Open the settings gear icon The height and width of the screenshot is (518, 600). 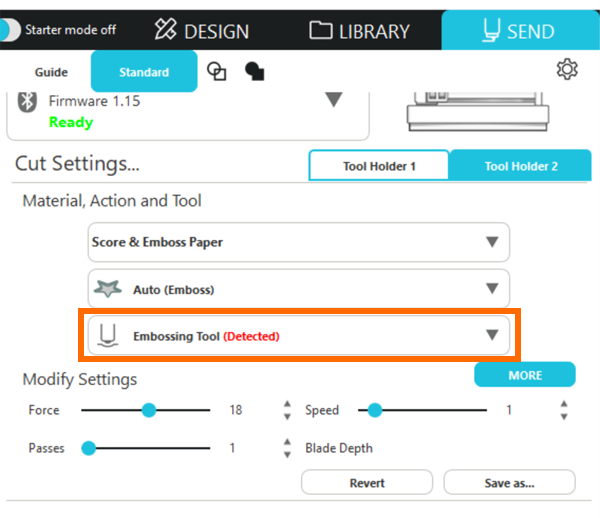pos(567,70)
